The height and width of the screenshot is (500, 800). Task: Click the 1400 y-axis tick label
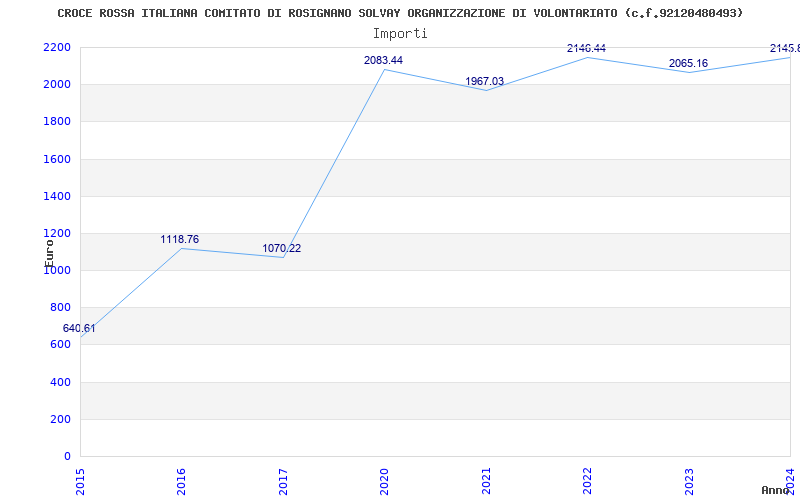click(x=57, y=196)
